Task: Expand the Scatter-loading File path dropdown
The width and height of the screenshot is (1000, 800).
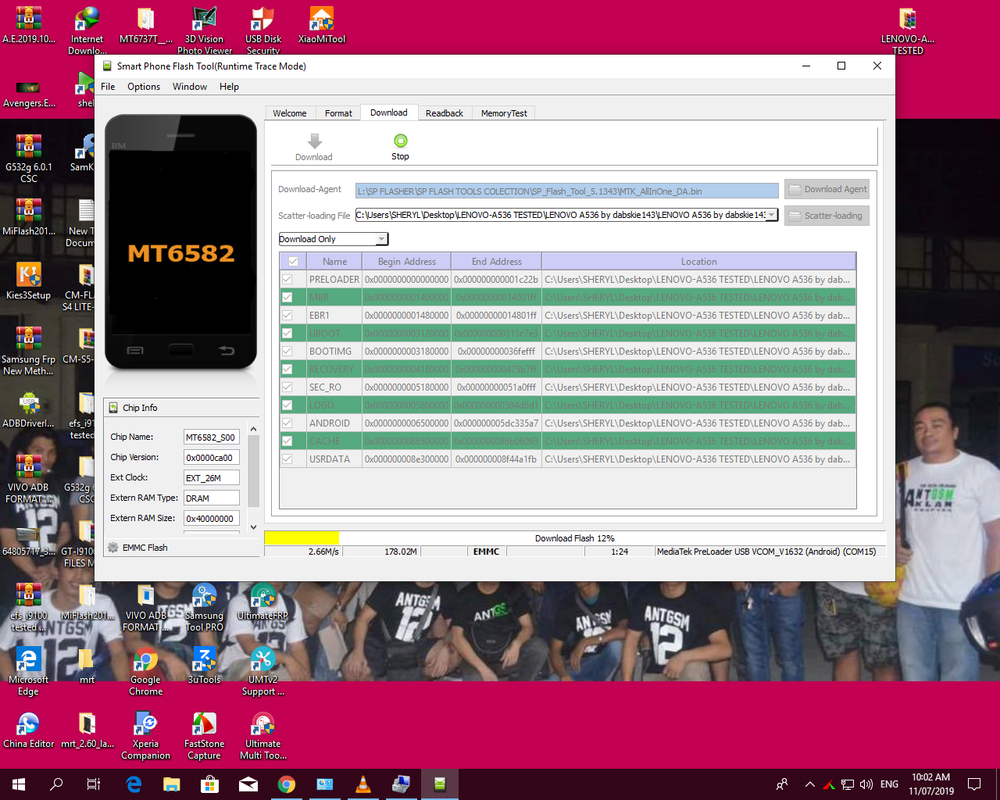Action: 771,215
